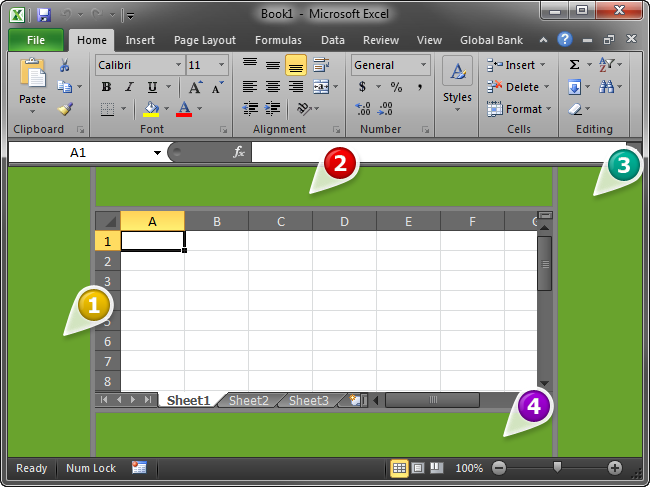Viewport: 650px width, 487px height.
Task: Open Sort and Filter icon
Action: pos(606,65)
